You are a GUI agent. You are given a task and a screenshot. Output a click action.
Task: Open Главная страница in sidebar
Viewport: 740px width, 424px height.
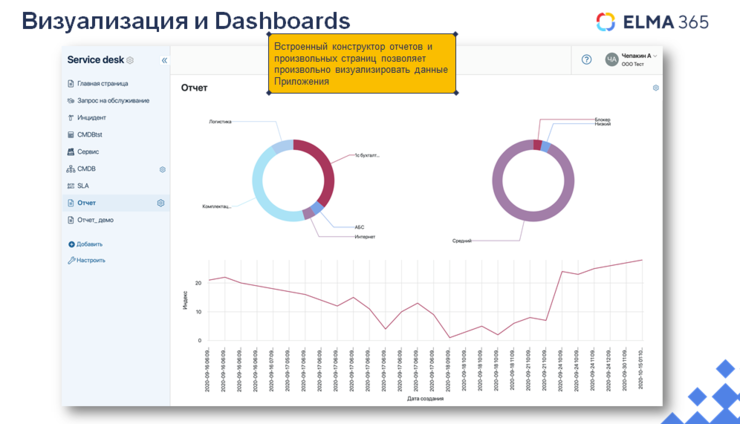point(102,84)
